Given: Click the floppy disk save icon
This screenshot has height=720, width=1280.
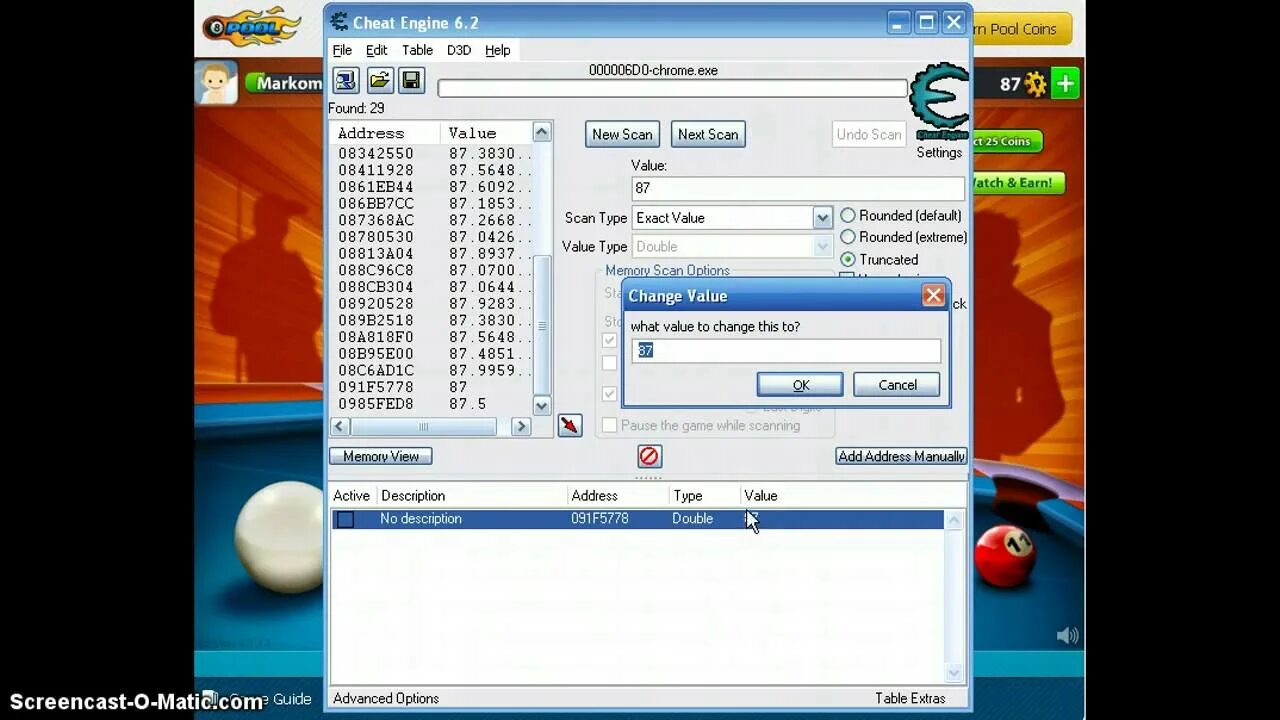Looking at the screenshot, I should click(x=410, y=80).
